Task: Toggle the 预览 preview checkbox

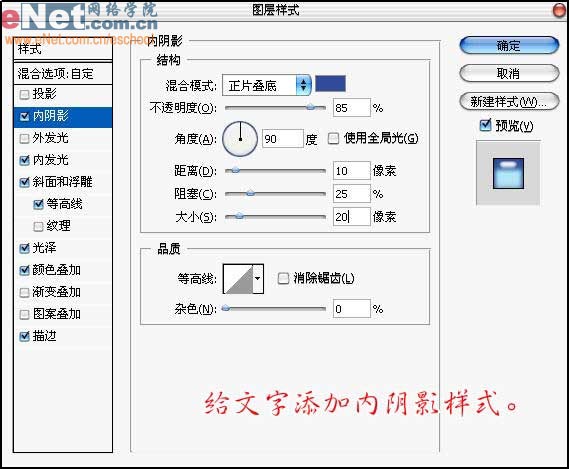Action: click(485, 125)
